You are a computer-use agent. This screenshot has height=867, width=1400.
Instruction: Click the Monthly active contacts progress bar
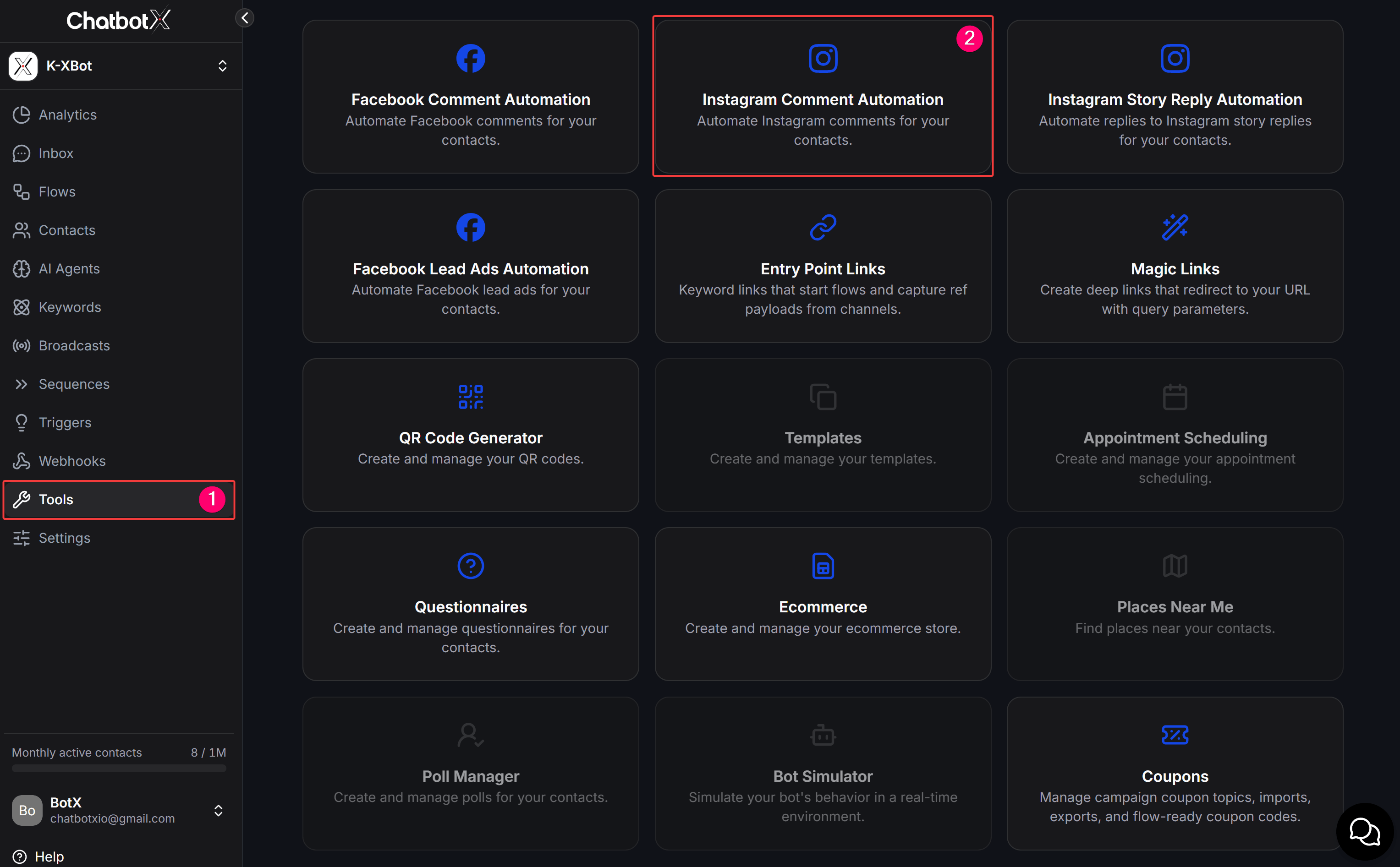click(119, 769)
